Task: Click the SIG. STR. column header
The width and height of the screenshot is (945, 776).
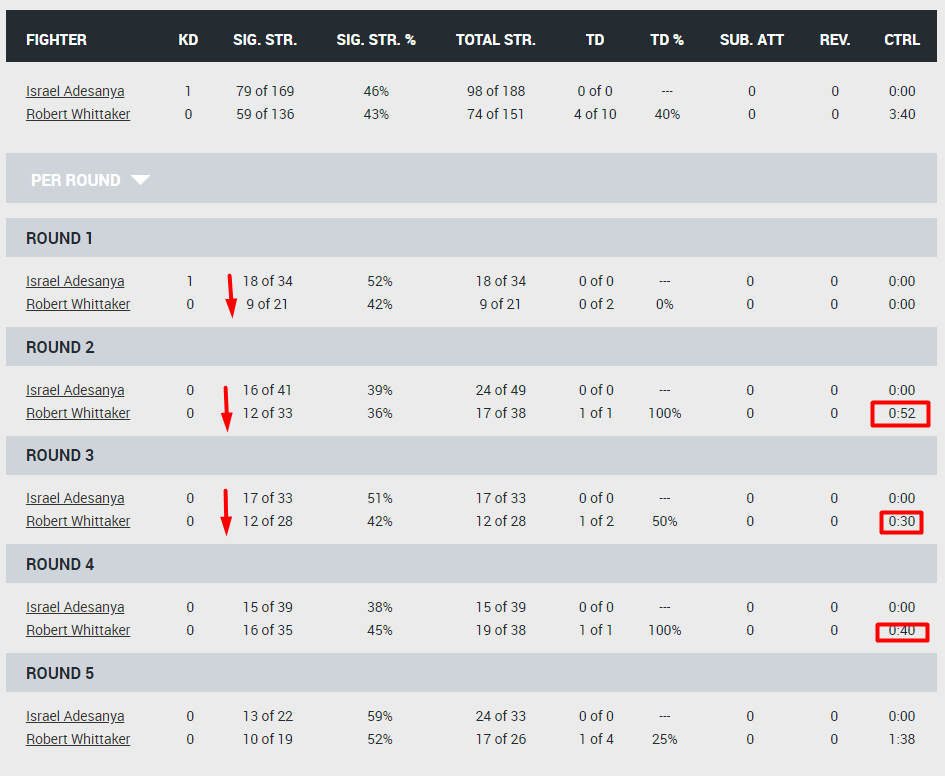Action: (265, 40)
